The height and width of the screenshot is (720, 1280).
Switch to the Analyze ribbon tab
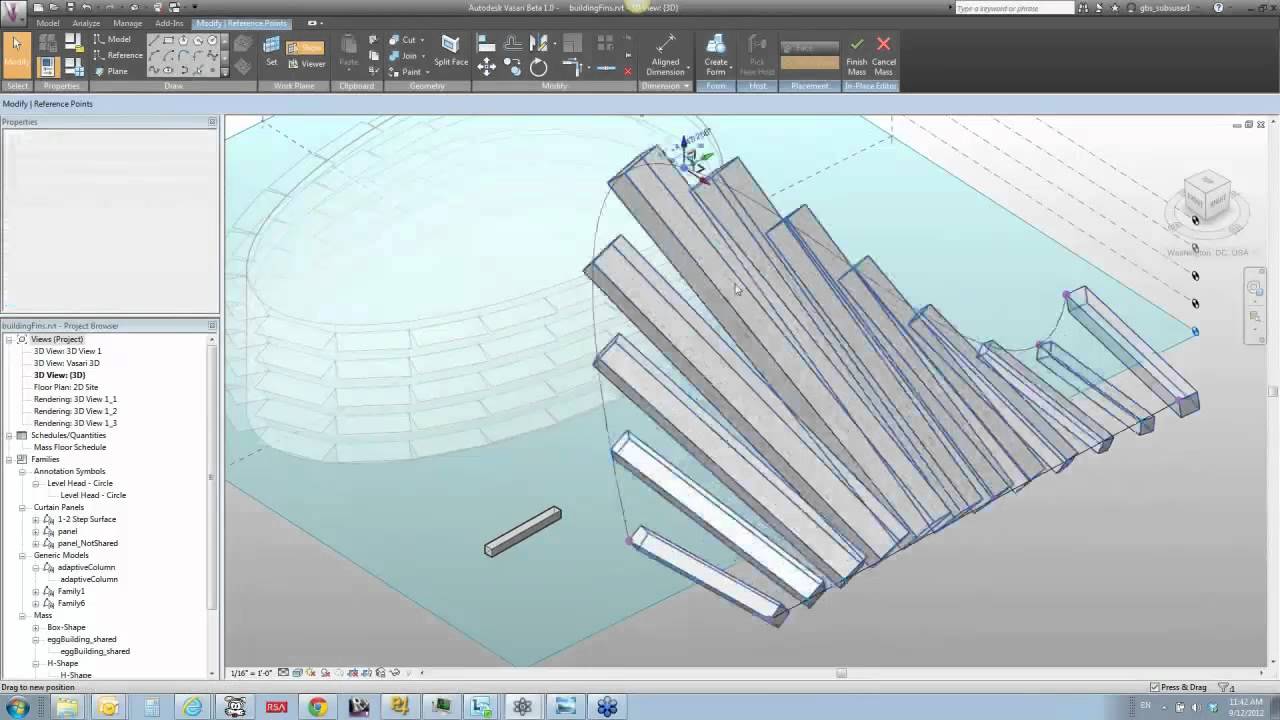click(x=85, y=23)
